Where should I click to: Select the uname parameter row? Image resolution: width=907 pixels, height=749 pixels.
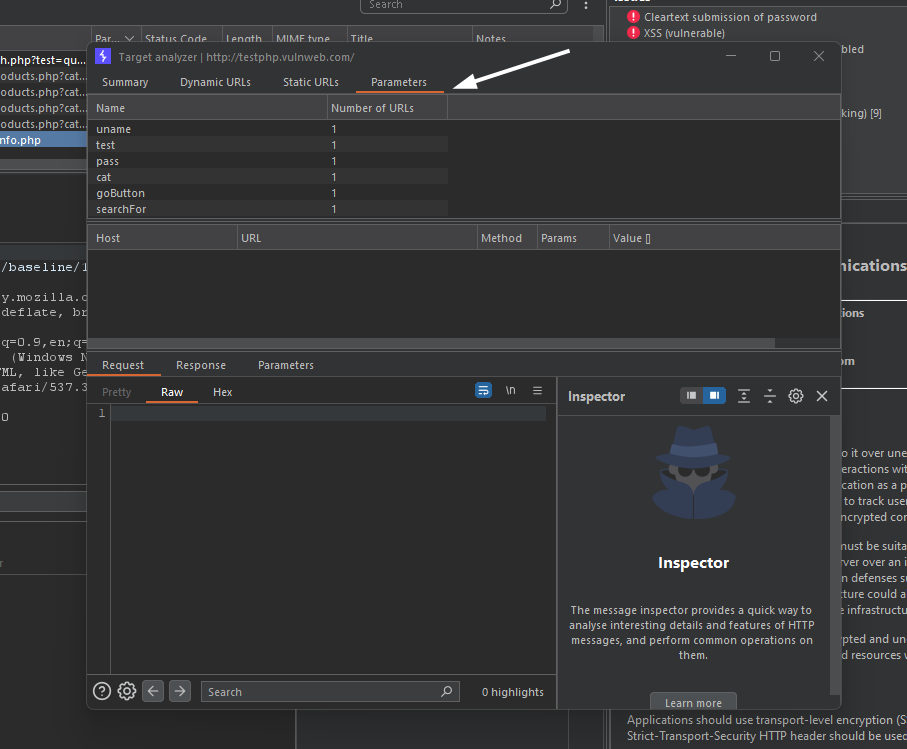[x=268, y=129]
